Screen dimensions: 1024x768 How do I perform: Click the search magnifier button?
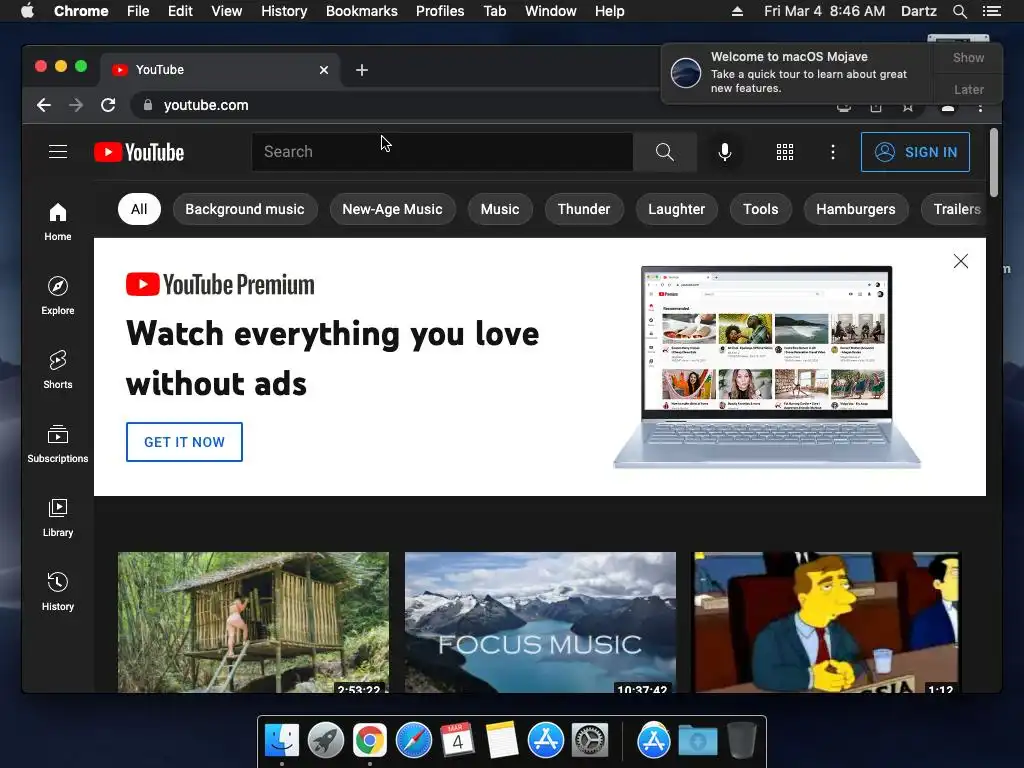665,152
